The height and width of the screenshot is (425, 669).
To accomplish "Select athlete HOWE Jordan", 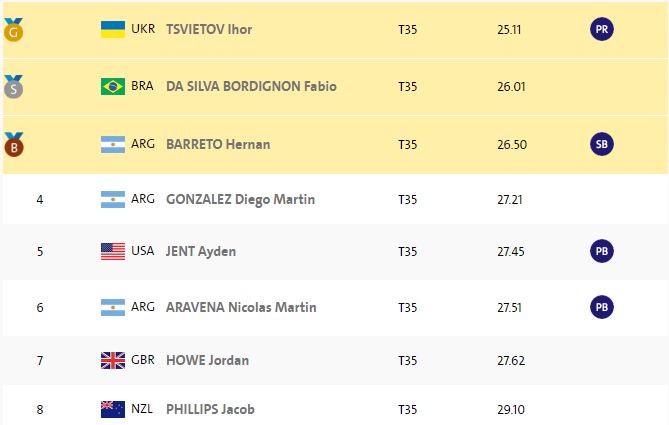I will point(207,360).
